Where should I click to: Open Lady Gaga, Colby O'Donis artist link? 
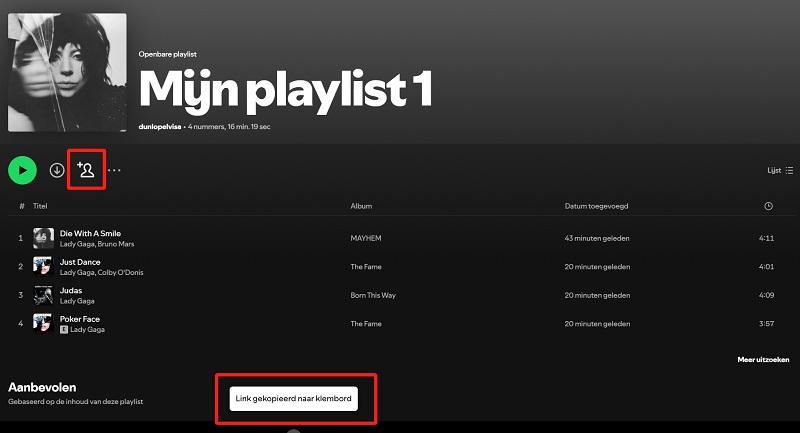pos(102,272)
